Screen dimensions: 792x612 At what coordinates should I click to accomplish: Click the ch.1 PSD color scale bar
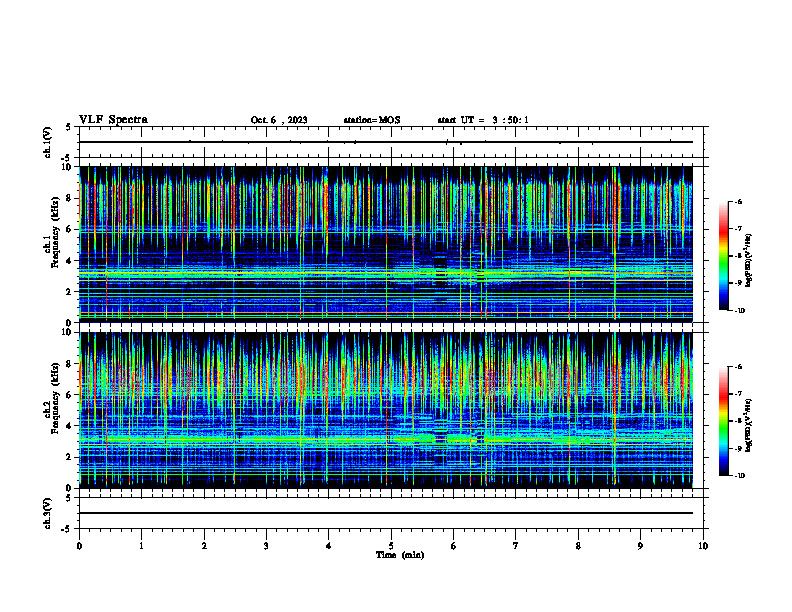point(723,256)
